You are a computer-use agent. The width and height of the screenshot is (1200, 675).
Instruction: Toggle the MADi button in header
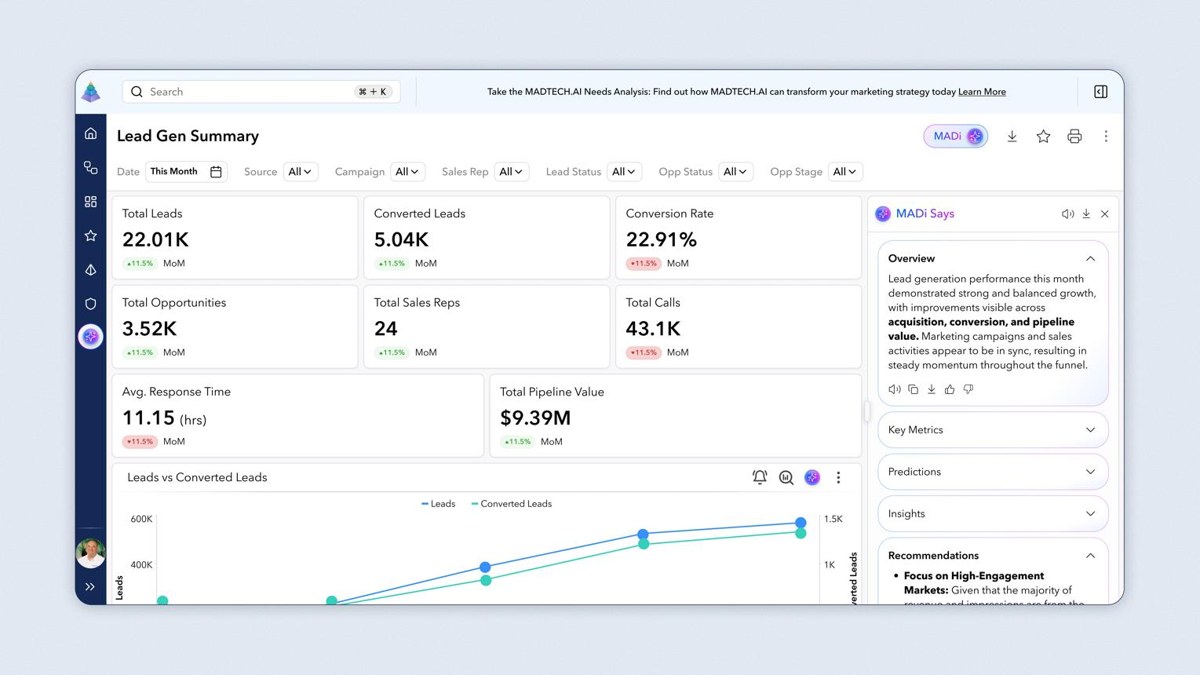[956, 136]
